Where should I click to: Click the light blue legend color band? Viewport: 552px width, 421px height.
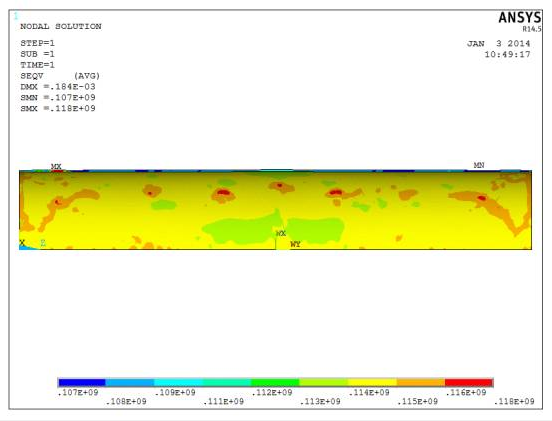130,383
